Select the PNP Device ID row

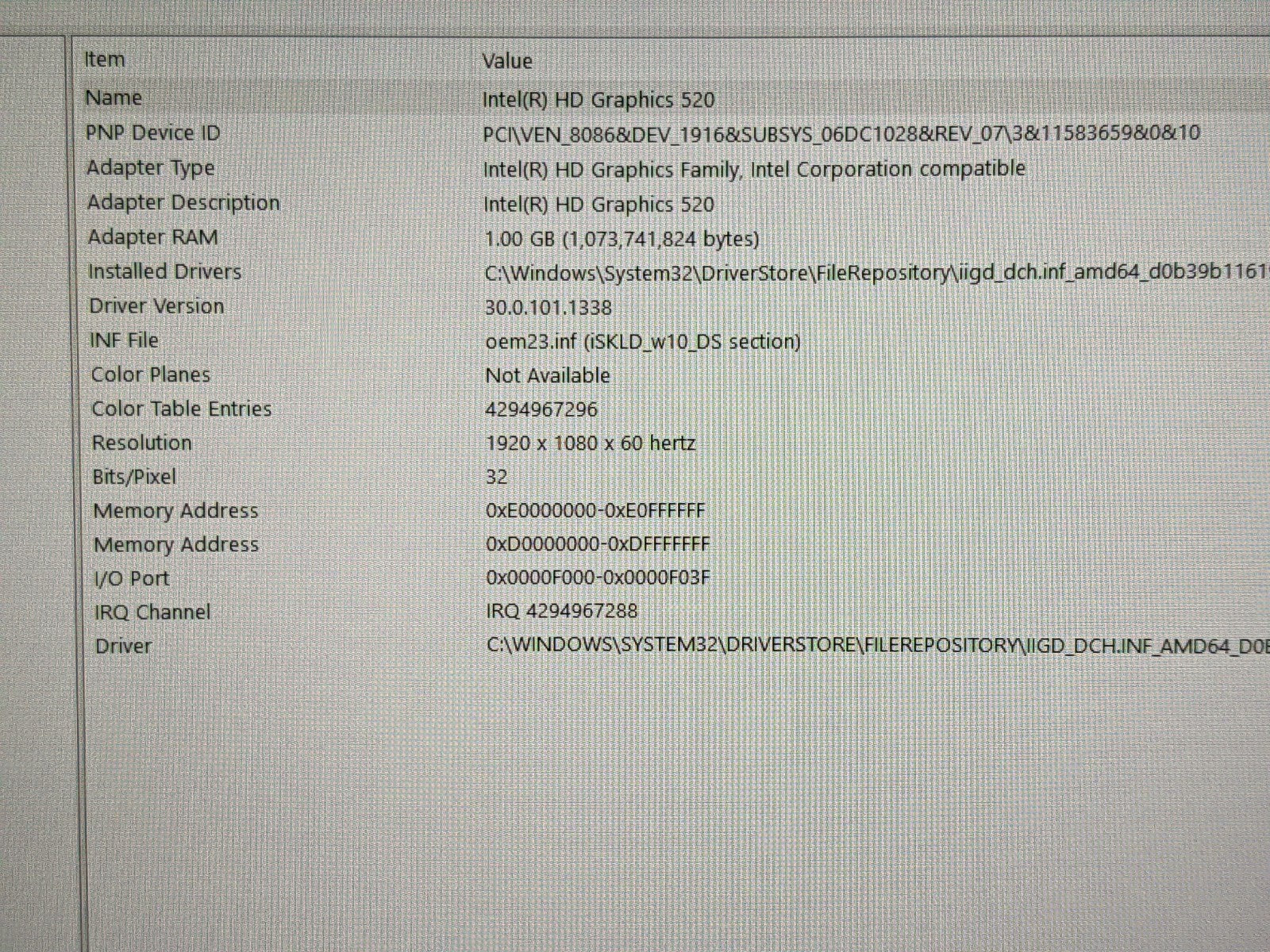[152, 133]
